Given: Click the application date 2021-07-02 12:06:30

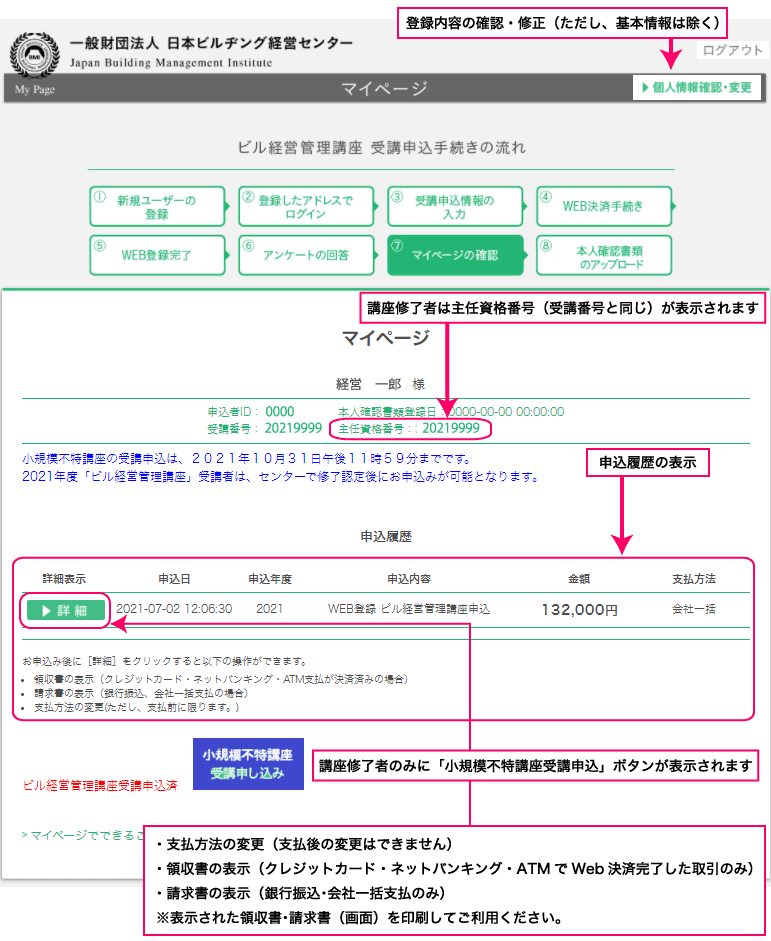Looking at the screenshot, I should 174,609.
